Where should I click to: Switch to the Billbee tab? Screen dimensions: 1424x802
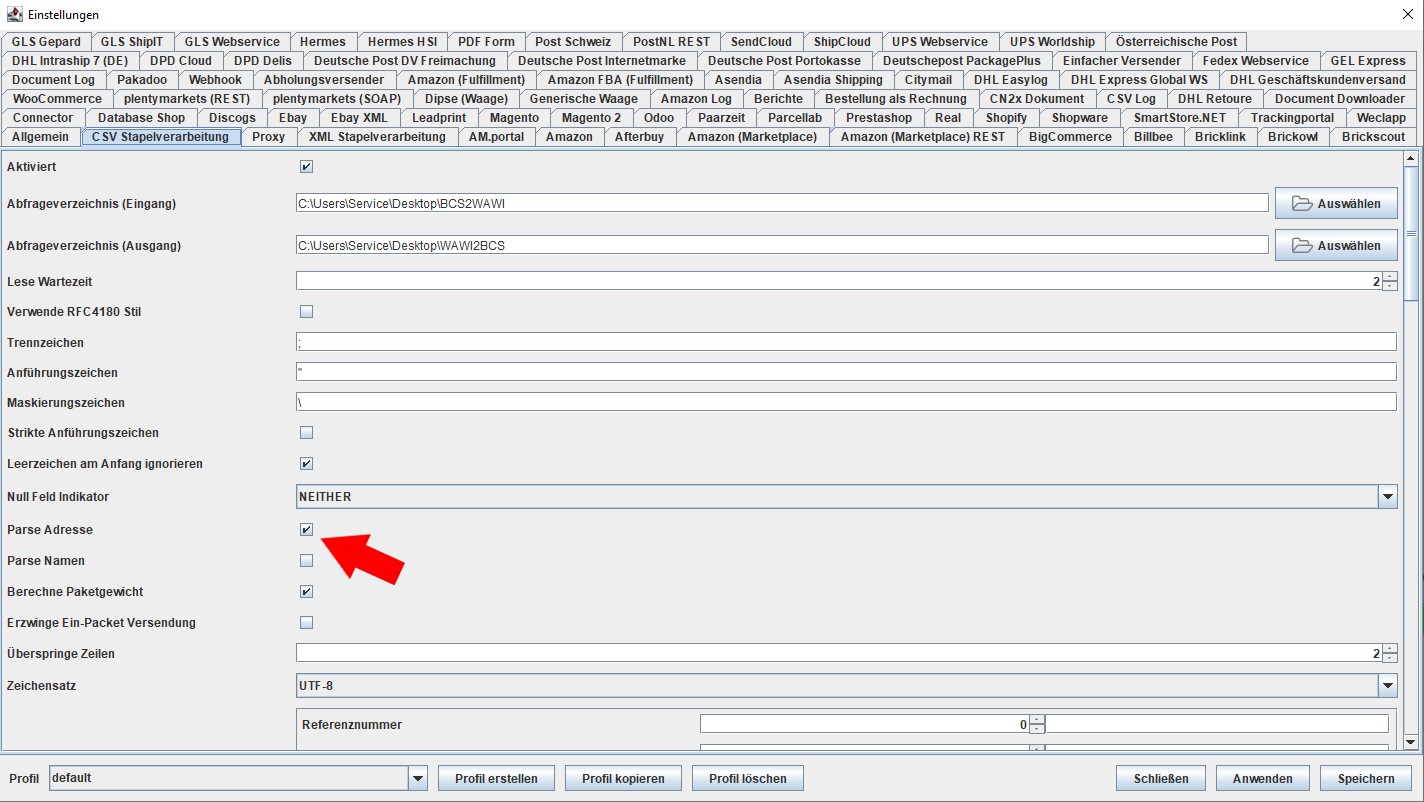tap(1153, 137)
